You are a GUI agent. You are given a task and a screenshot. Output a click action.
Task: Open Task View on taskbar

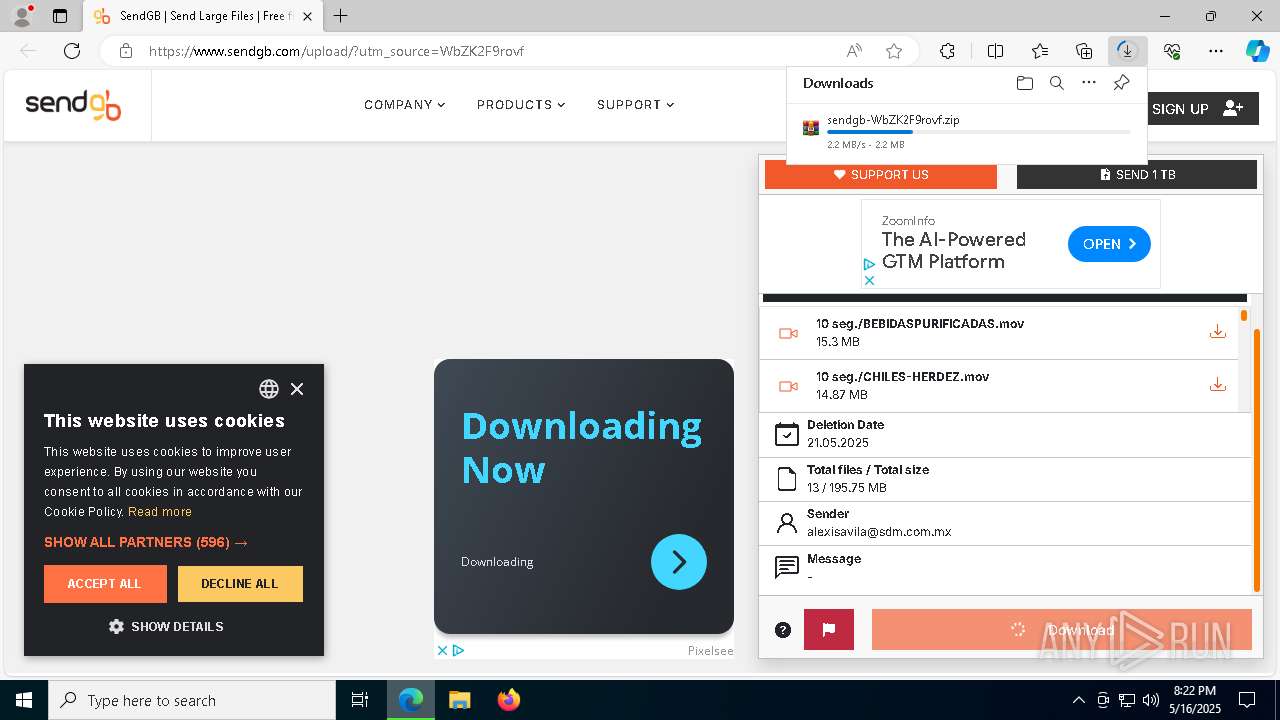point(360,700)
